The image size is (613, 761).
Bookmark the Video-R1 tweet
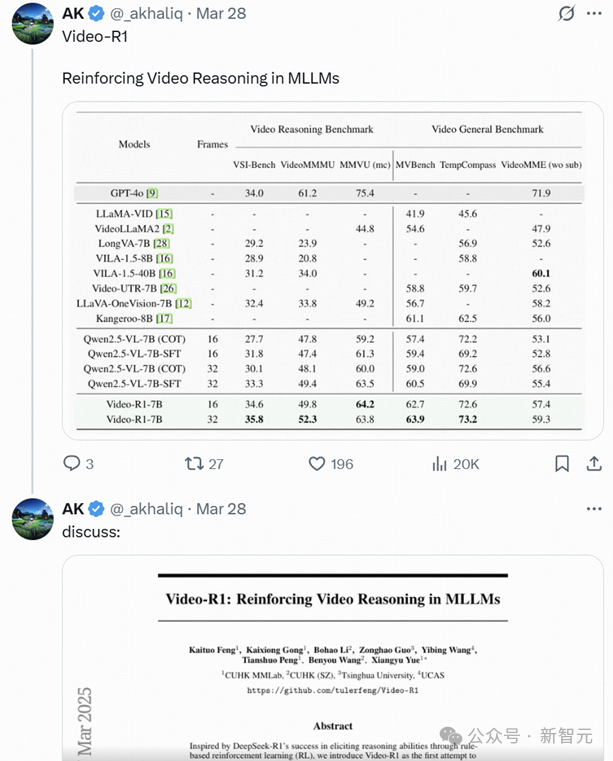[x=562, y=463]
